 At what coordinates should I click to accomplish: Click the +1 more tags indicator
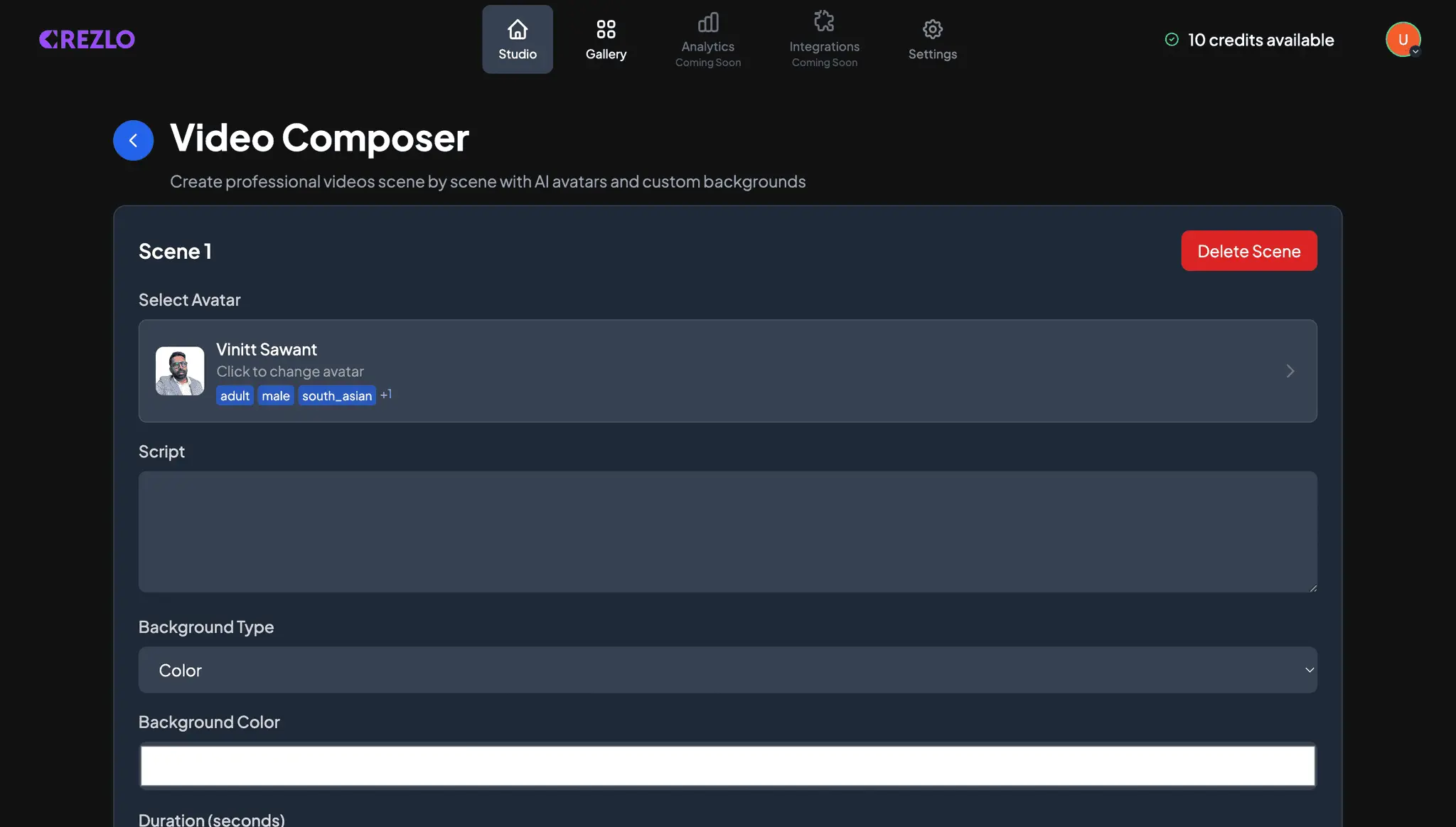tap(386, 394)
